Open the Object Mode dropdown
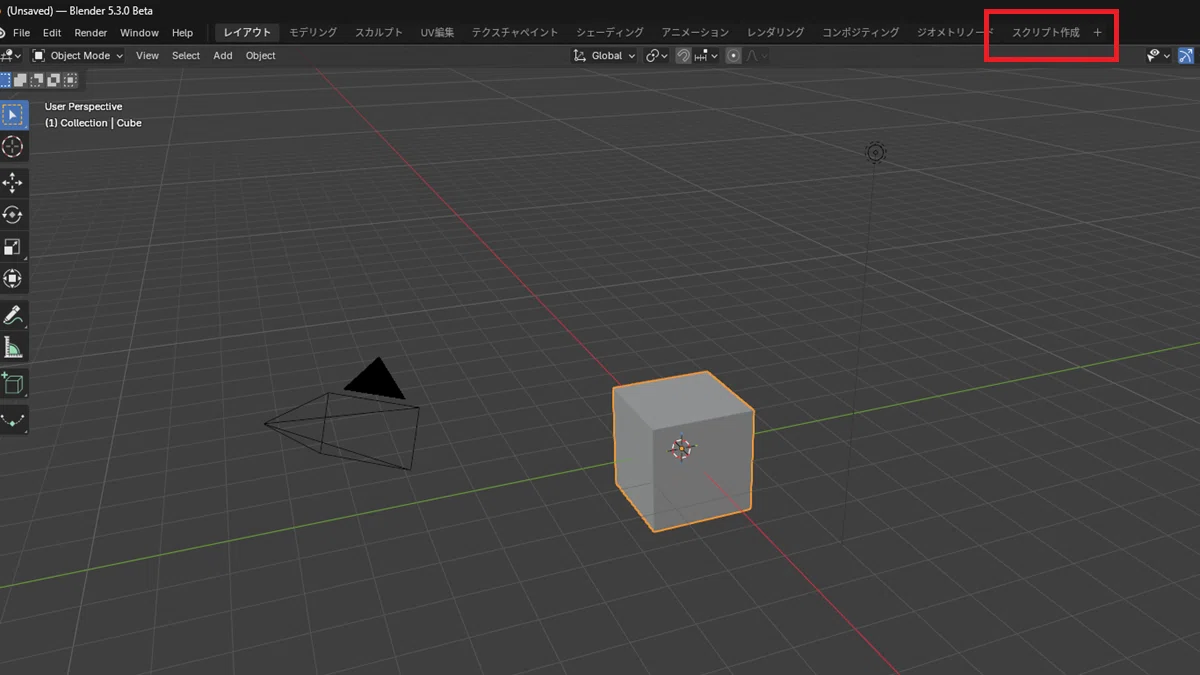Screen dimensions: 1200x675 [x=78, y=56]
